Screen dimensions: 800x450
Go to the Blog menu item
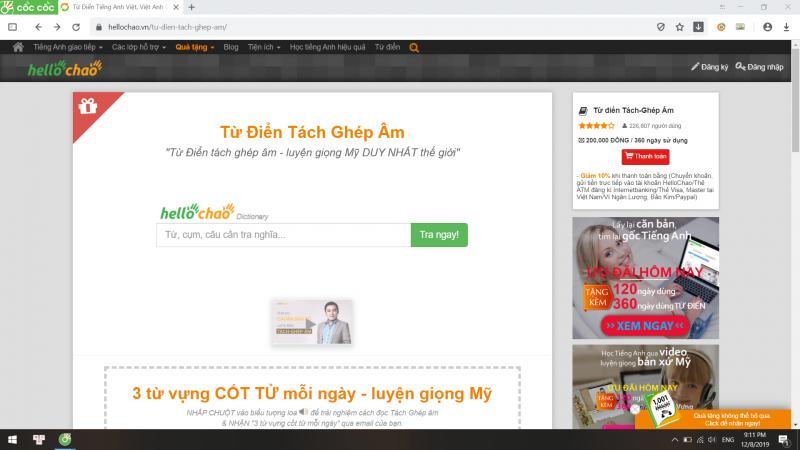point(231,47)
